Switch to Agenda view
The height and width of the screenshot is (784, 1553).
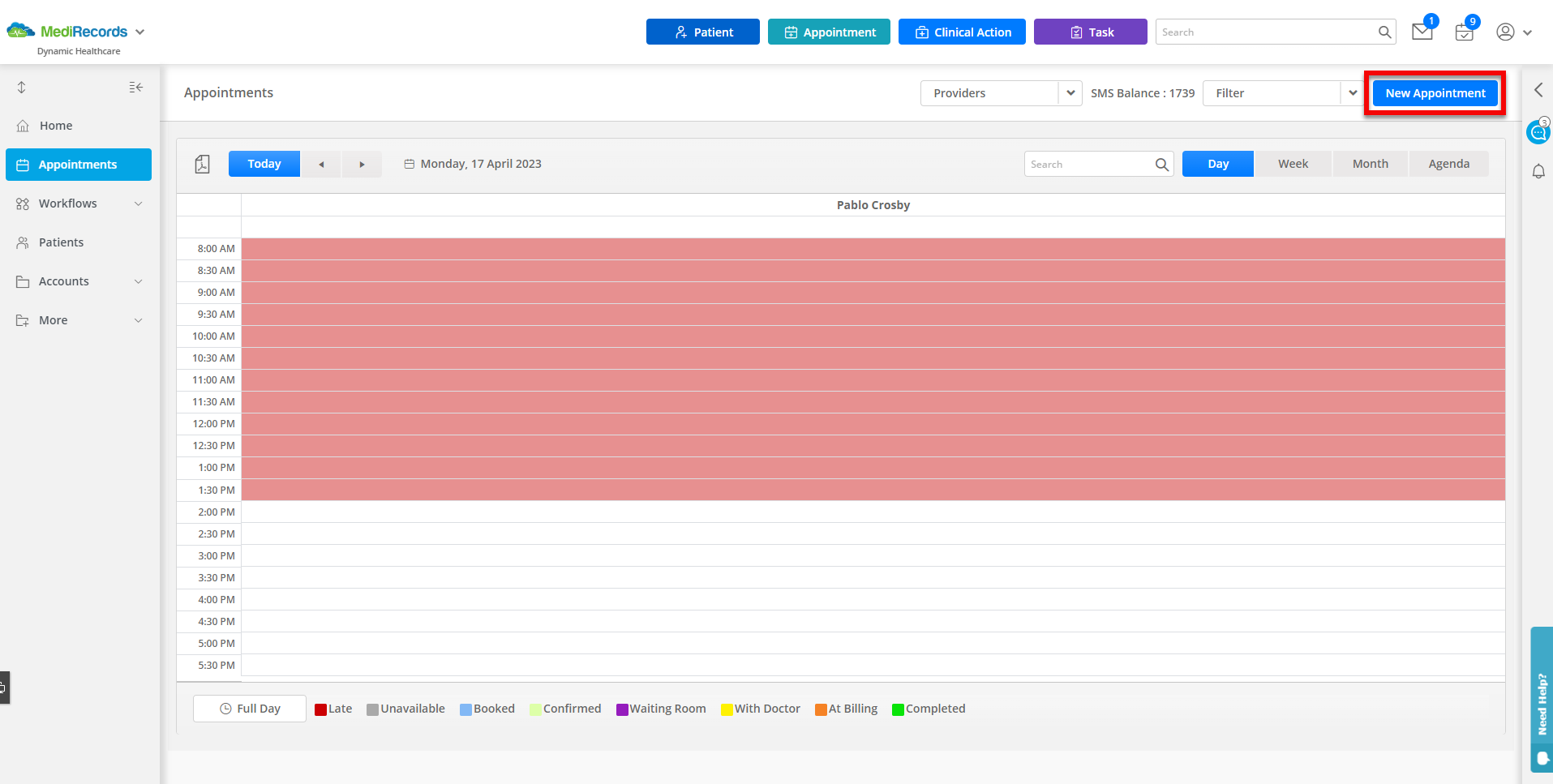[1449, 164]
